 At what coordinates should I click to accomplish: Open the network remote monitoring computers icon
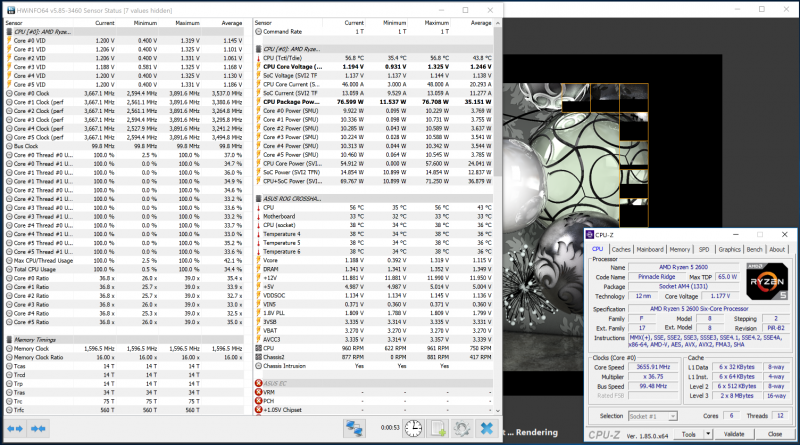pyautogui.click(x=354, y=428)
